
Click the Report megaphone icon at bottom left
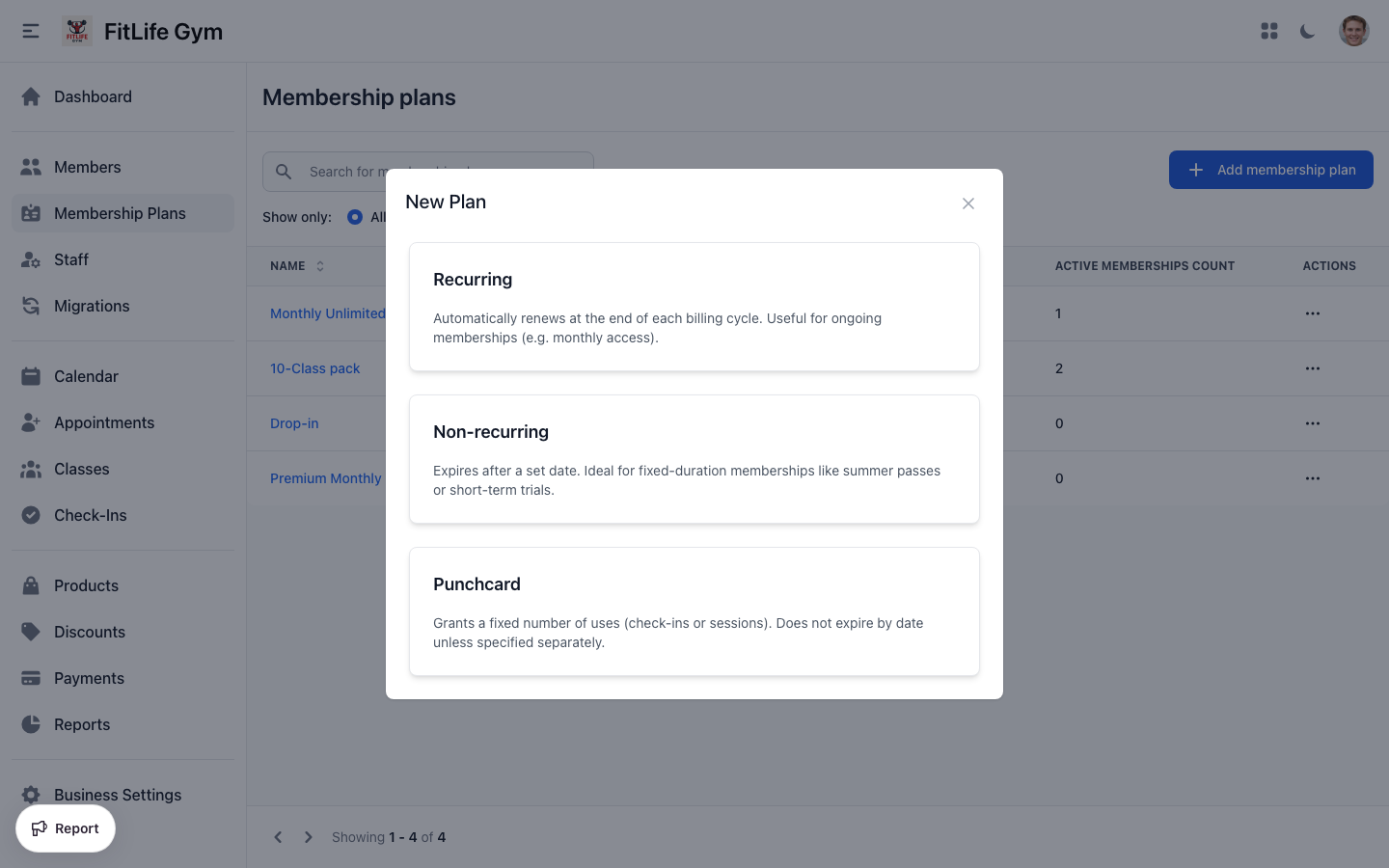pos(41,828)
